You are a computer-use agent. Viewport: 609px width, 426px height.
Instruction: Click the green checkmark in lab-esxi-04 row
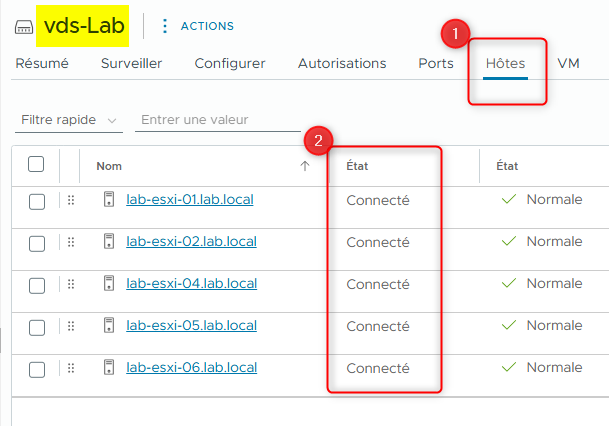tap(509, 283)
